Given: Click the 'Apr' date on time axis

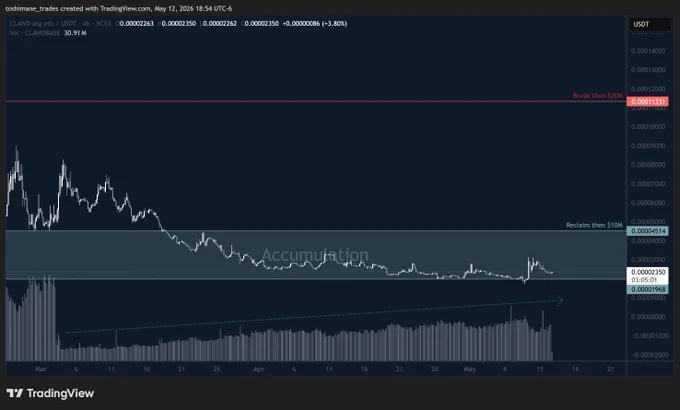Looking at the screenshot, I should coord(258,369).
